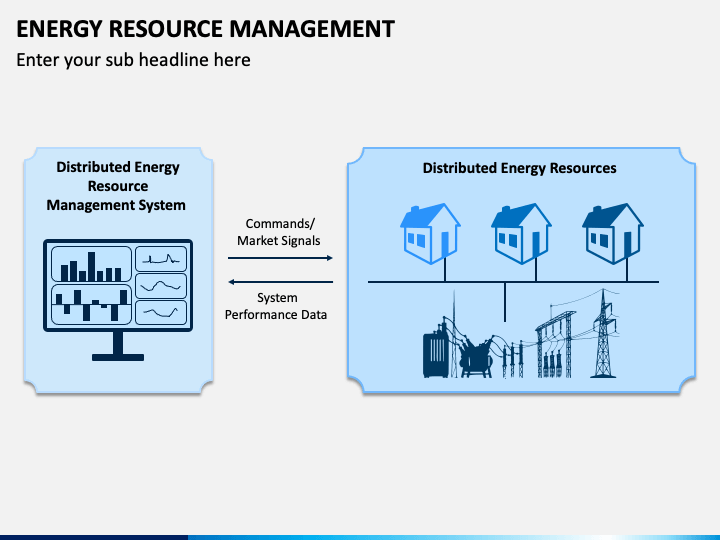Click the horizontal bus line connecting houses
The height and width of the screenshot is (540, 720).
513,282
